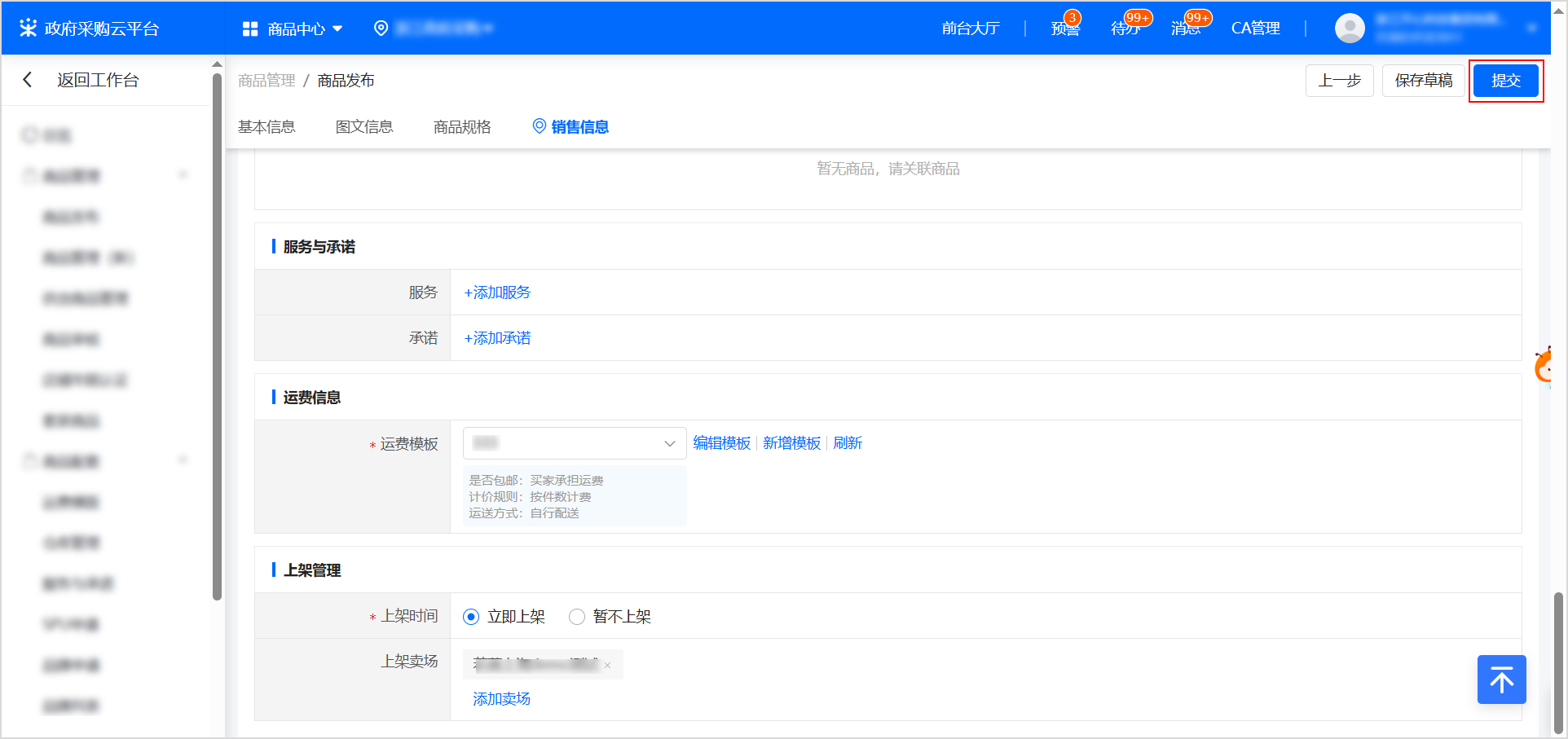1568x739 pixels.
Task: Click the +添加服务 link
Action: 497,293
